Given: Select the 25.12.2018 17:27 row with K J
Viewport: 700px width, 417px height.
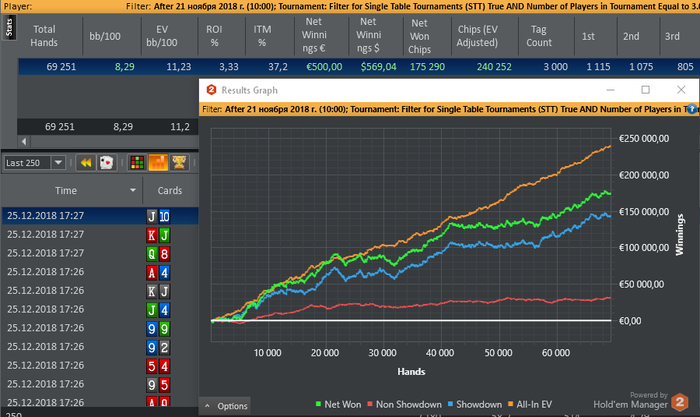Looking at the screenshot, I should coord(100,234).
